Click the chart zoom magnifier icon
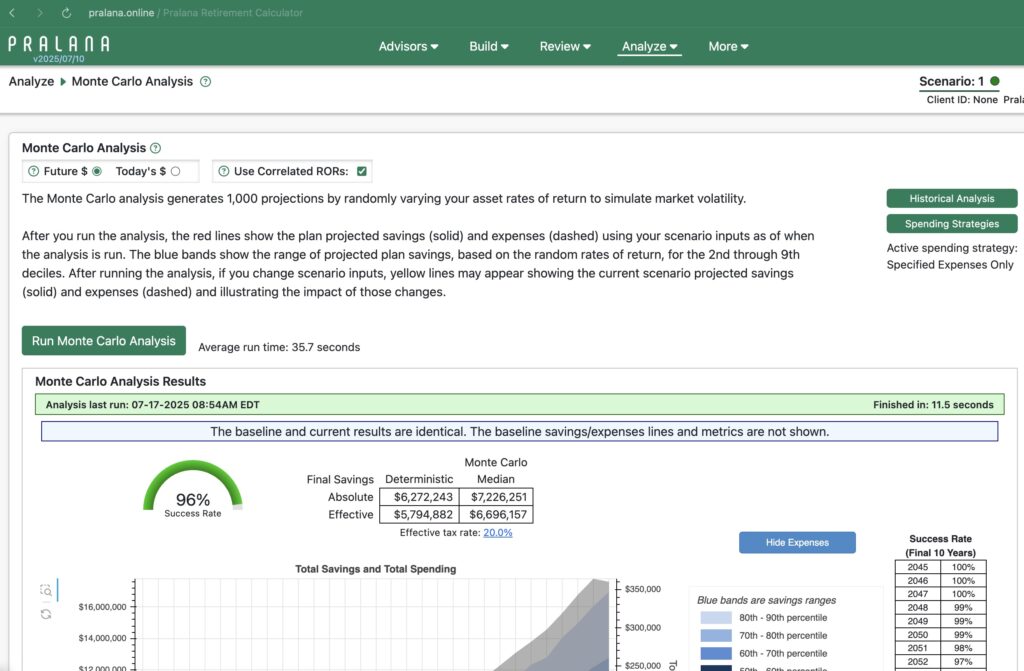1024x671 pixels. click(x=46, y=591)
